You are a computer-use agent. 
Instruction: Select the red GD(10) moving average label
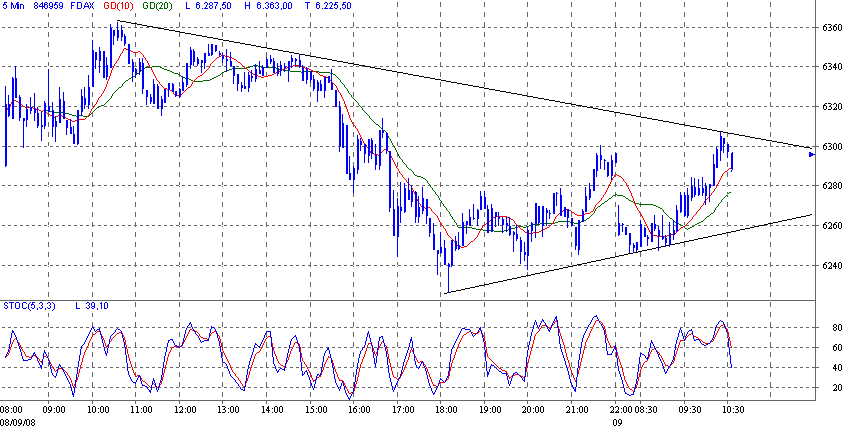tap(119, 7)
